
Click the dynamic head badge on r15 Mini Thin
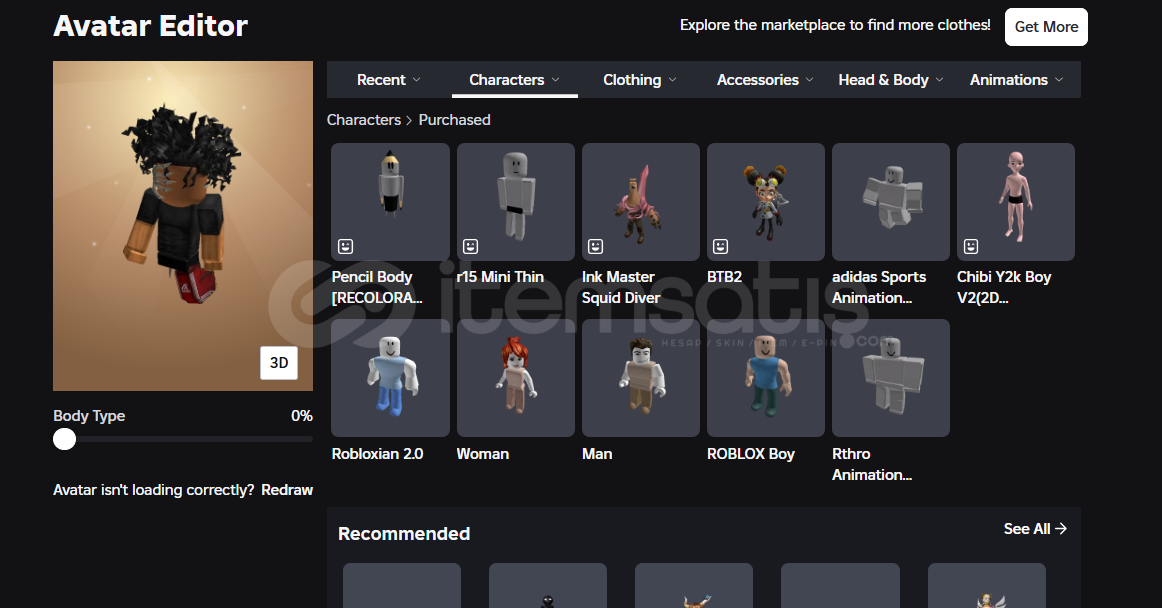click(x=471, y=246)
